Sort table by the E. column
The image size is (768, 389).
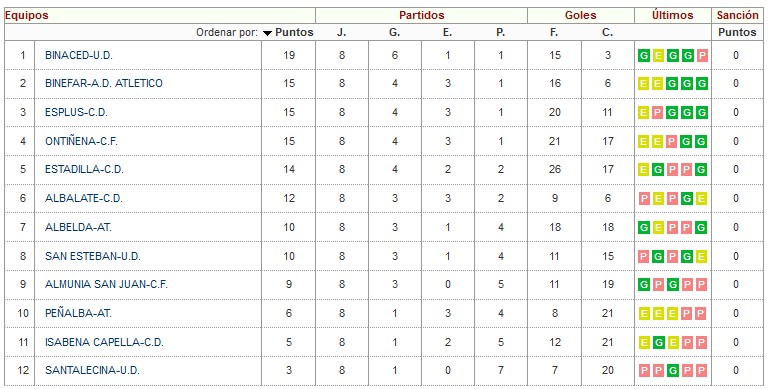447,32
